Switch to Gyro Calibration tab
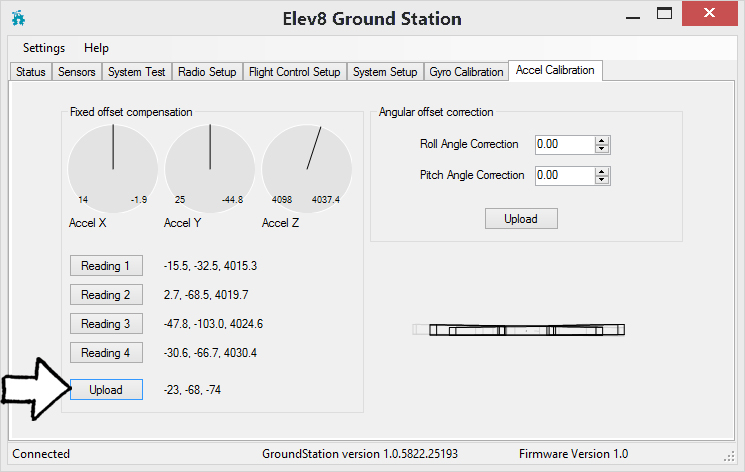This screenshot has height=472, width=745. [466, 72]
